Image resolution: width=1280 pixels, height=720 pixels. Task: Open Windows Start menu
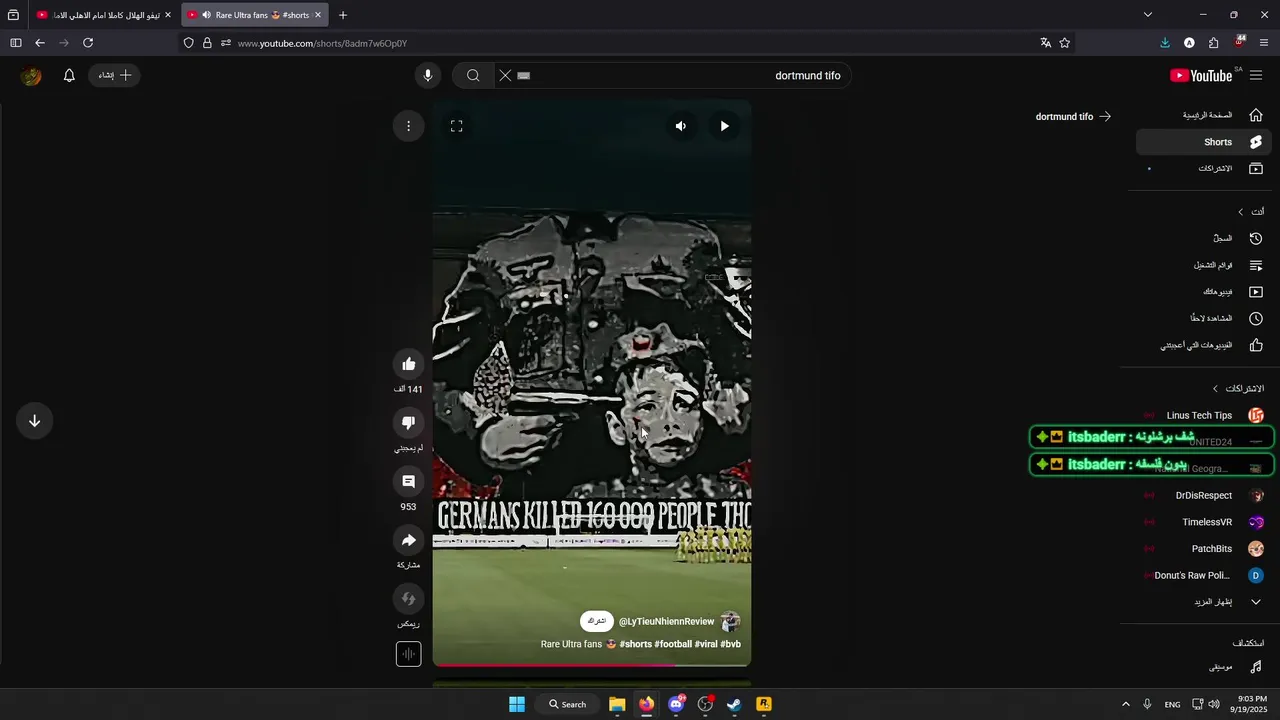(x=517, y=704)
